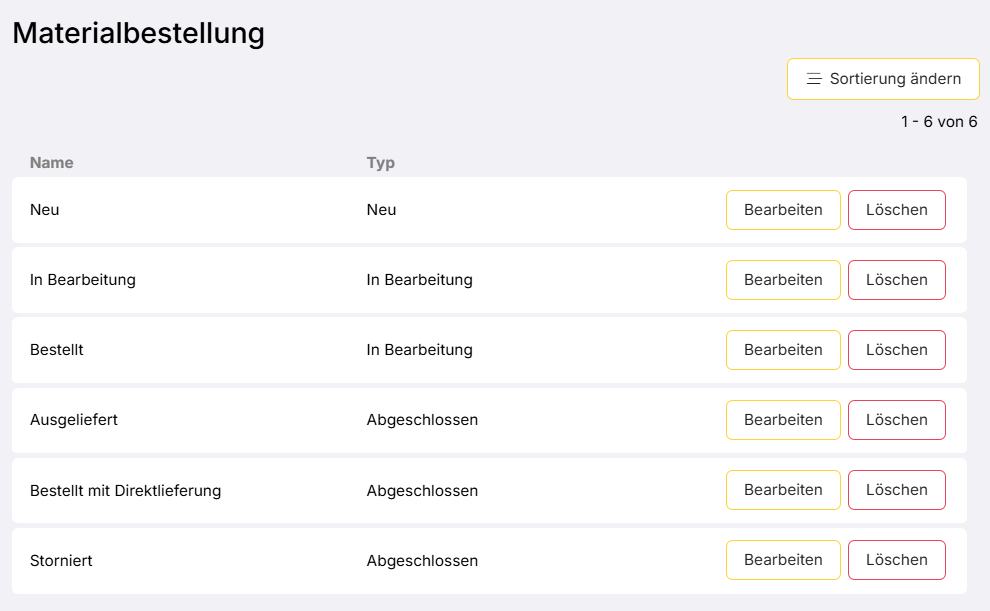Viewport: 990px width, 611px height.
Task: Edit the Ausgeliefert status
Action: (x=783, y=420)
